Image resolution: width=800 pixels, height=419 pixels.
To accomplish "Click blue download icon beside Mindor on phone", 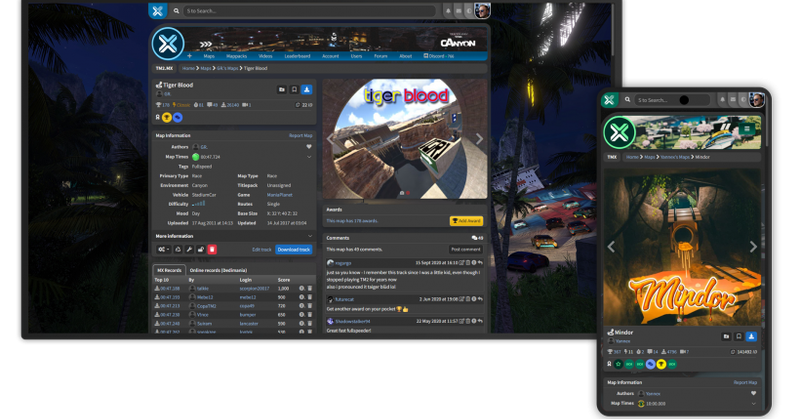I will (x=751, y=336).
